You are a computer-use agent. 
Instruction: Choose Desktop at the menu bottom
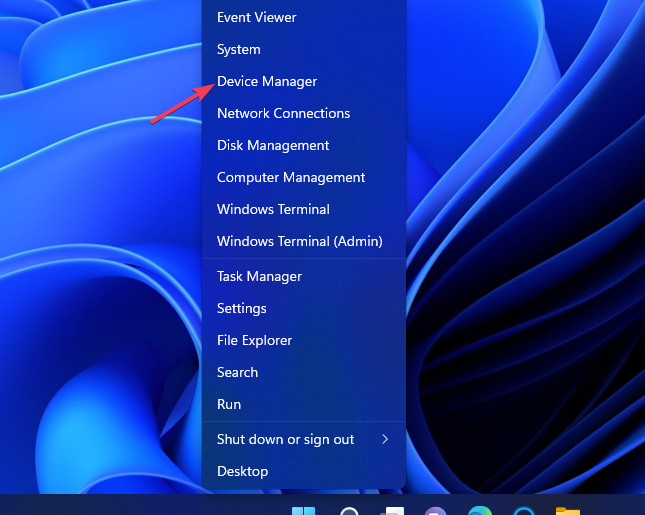tap(304, 471)
